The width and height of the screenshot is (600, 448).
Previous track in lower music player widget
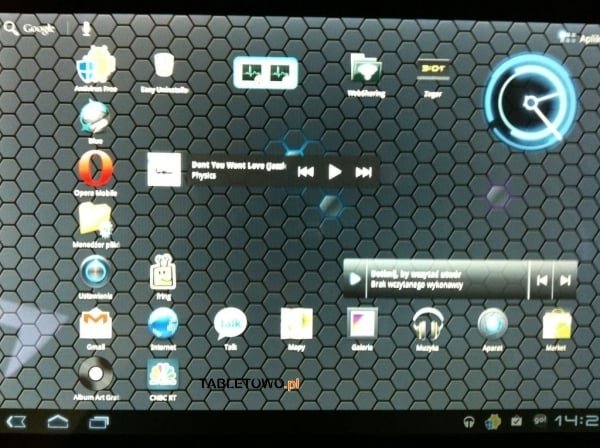pyautogui.click(x=541, y=280)
